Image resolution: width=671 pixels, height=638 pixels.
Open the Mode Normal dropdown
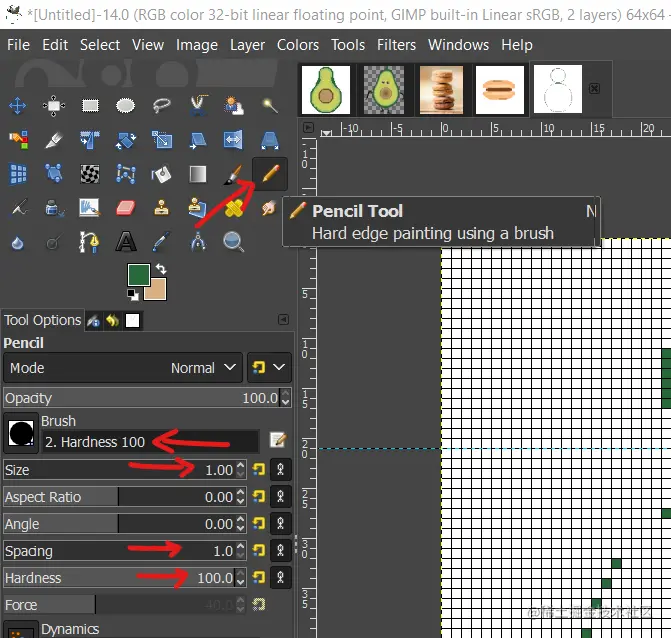click(123, 368)
